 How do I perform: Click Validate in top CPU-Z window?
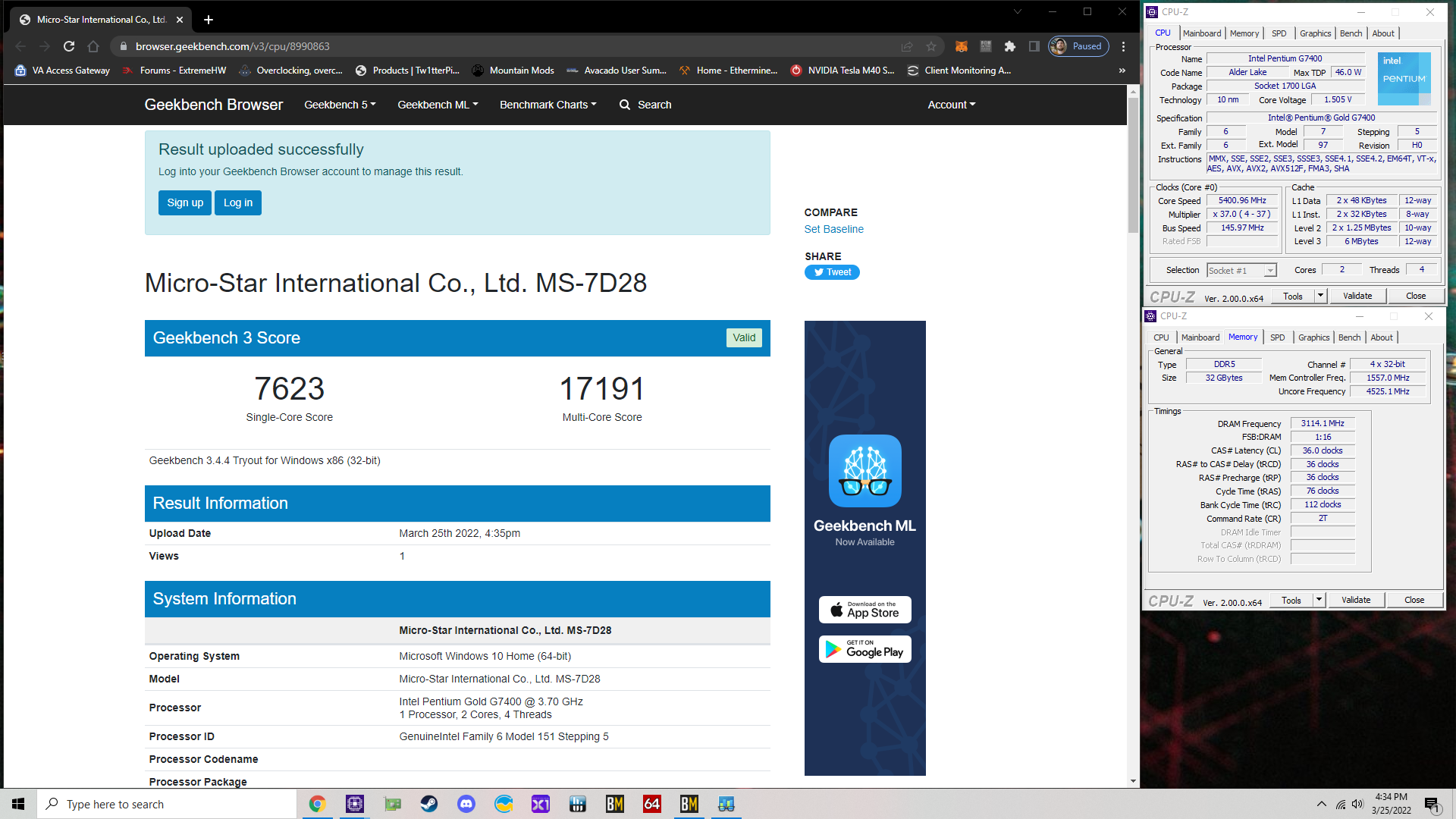pyautogui.click(x=1357, y=296)
